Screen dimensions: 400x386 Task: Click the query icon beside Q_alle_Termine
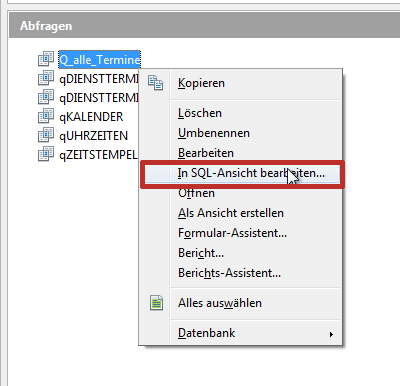46,59
